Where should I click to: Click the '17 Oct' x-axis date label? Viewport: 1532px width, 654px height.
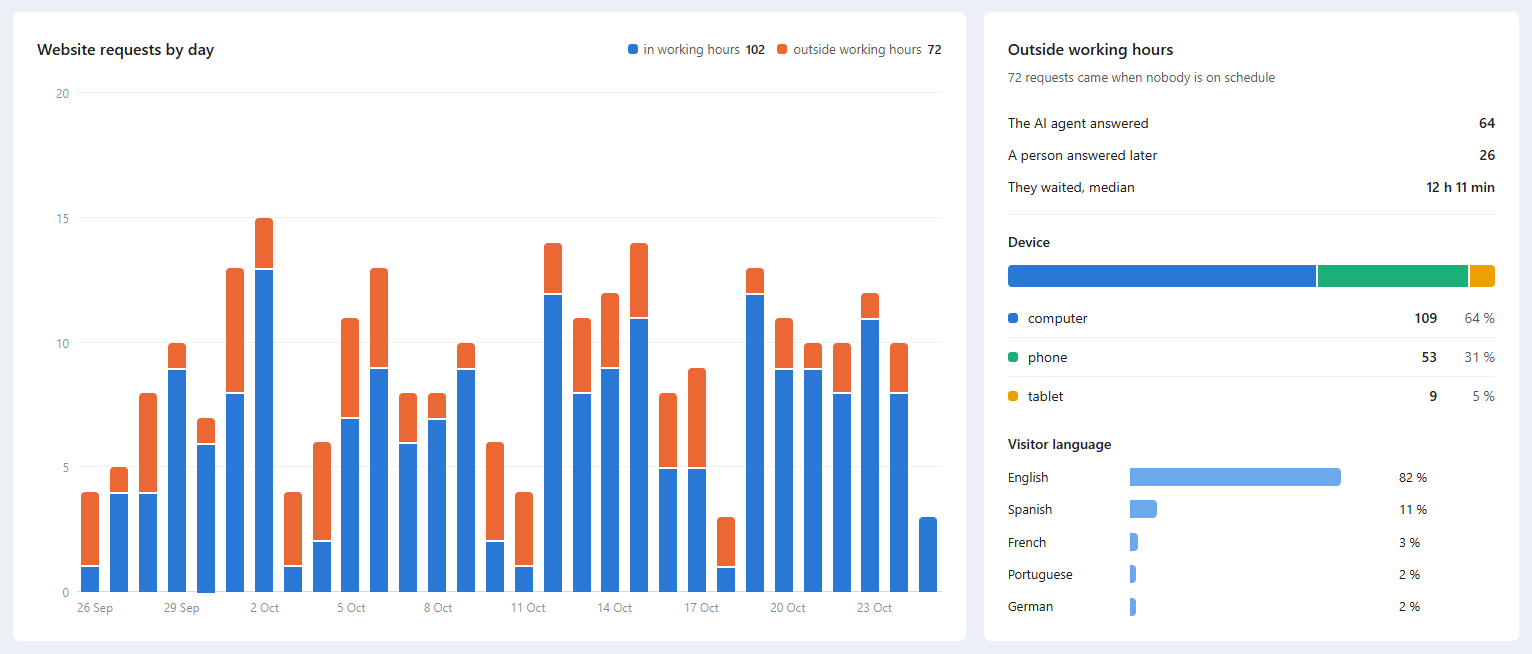point(702,607)
